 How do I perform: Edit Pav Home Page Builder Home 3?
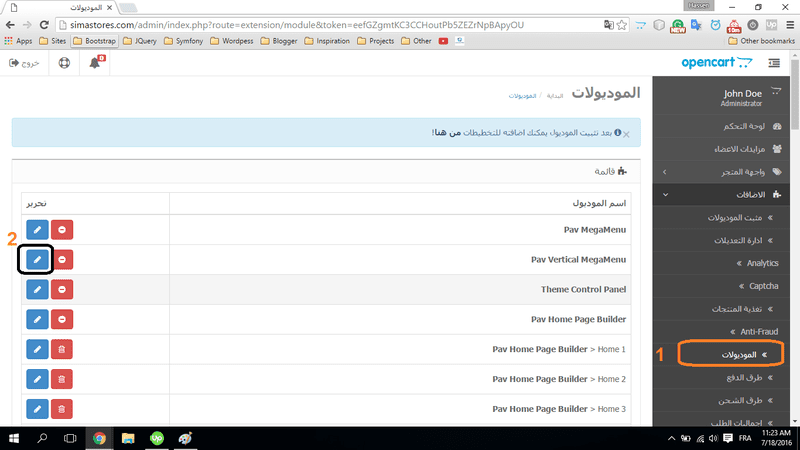pos(37,409)
